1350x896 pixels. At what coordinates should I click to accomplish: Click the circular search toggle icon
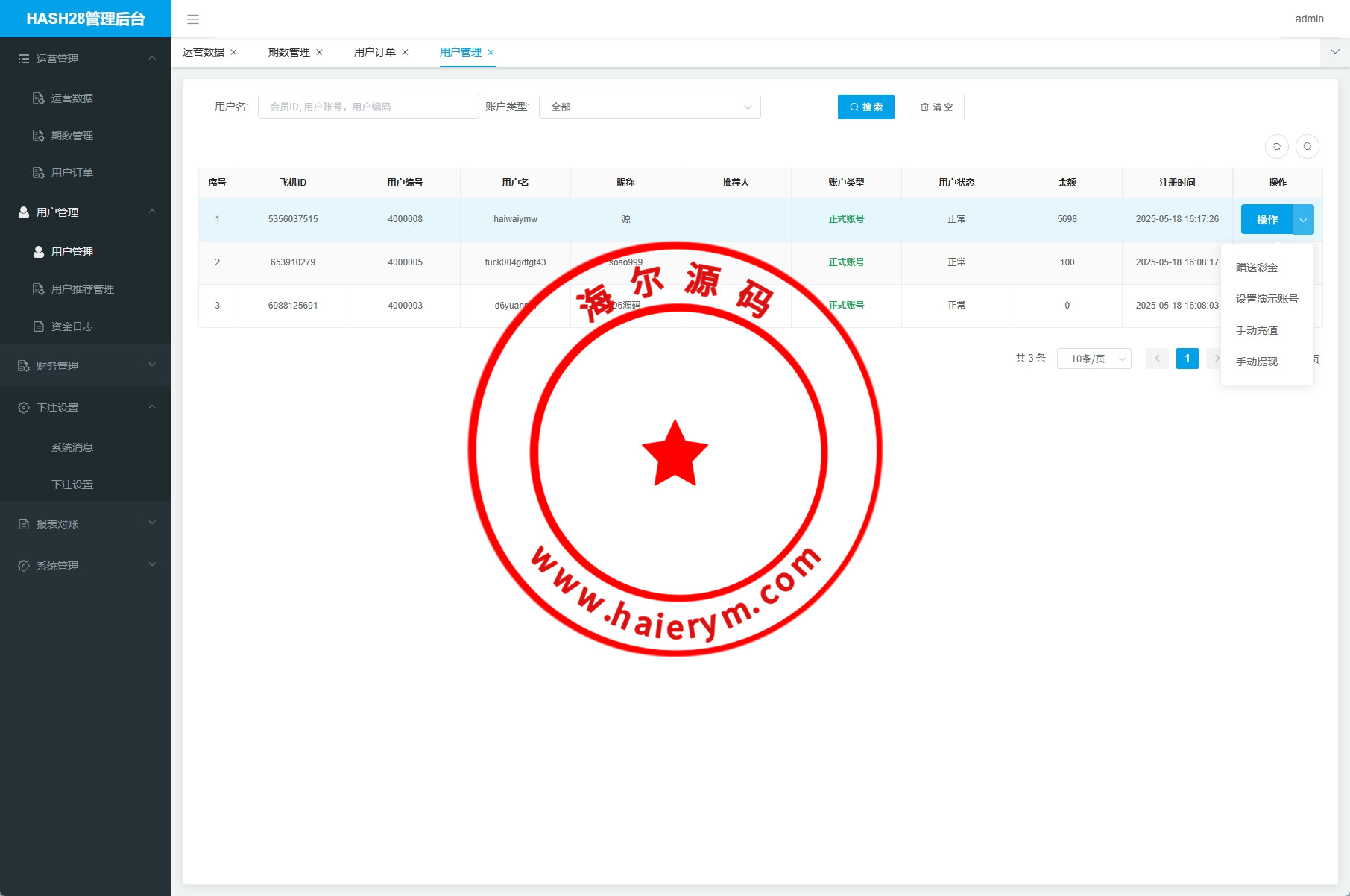[x=1307, y=147]
